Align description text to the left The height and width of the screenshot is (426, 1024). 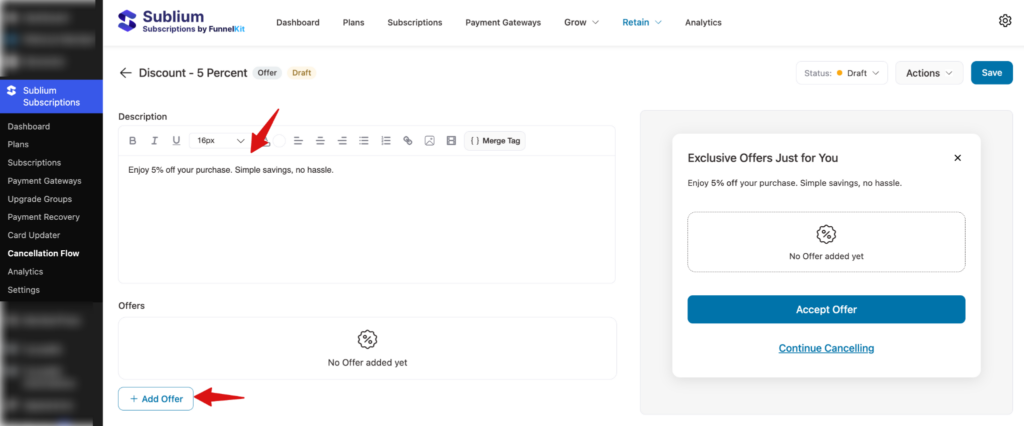point(298,141)
